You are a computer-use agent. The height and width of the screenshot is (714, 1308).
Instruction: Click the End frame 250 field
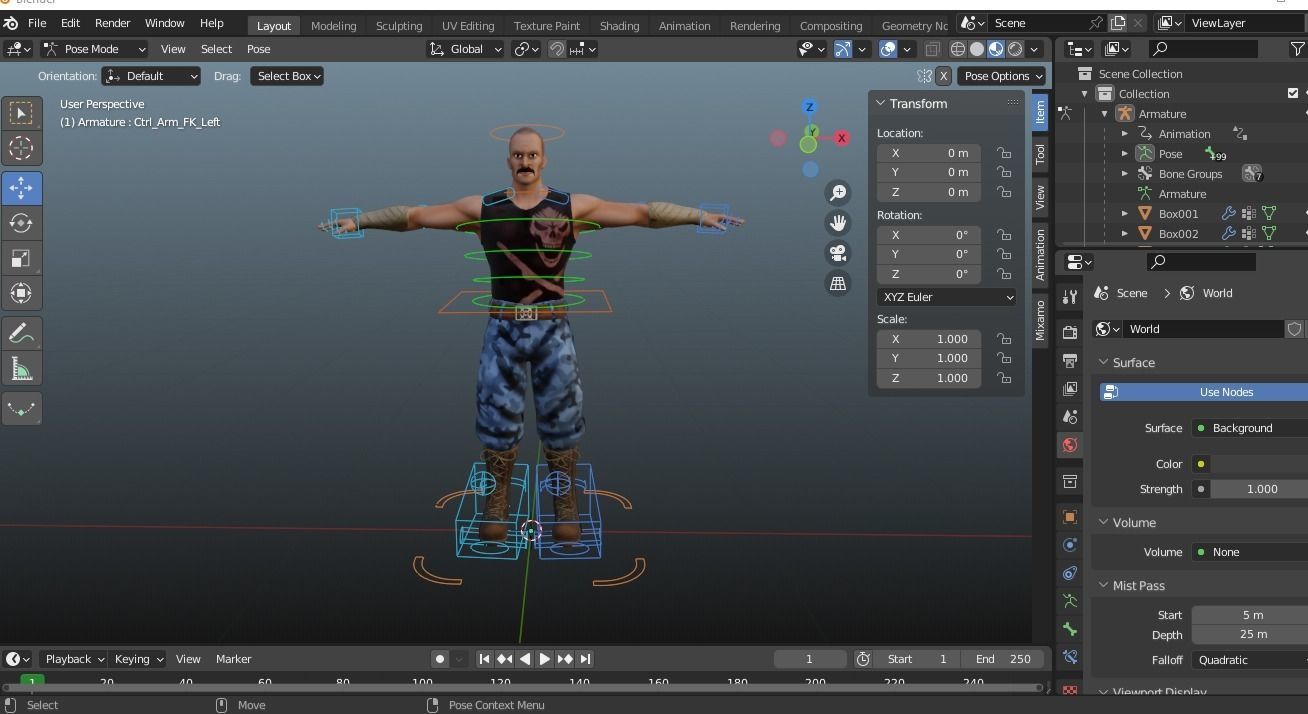click(x=1004, y=659)
